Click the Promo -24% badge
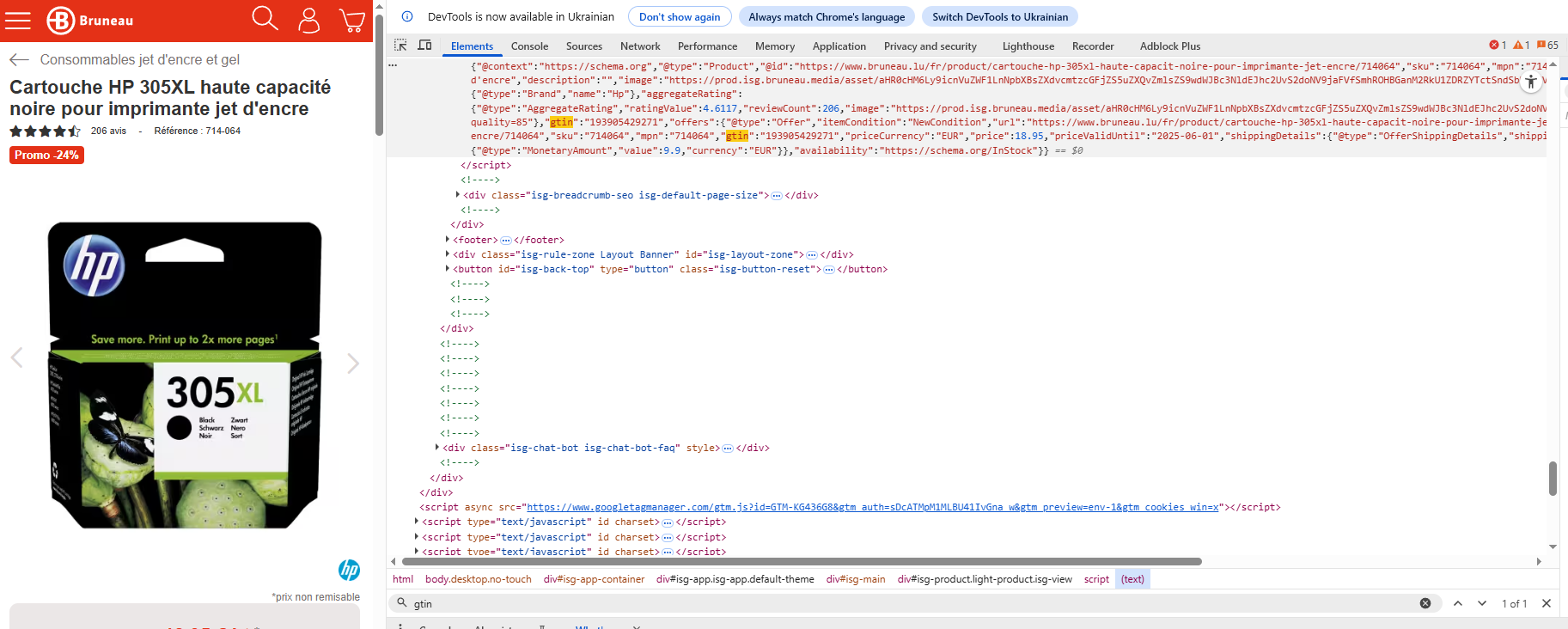 click(x=46, y=156)
